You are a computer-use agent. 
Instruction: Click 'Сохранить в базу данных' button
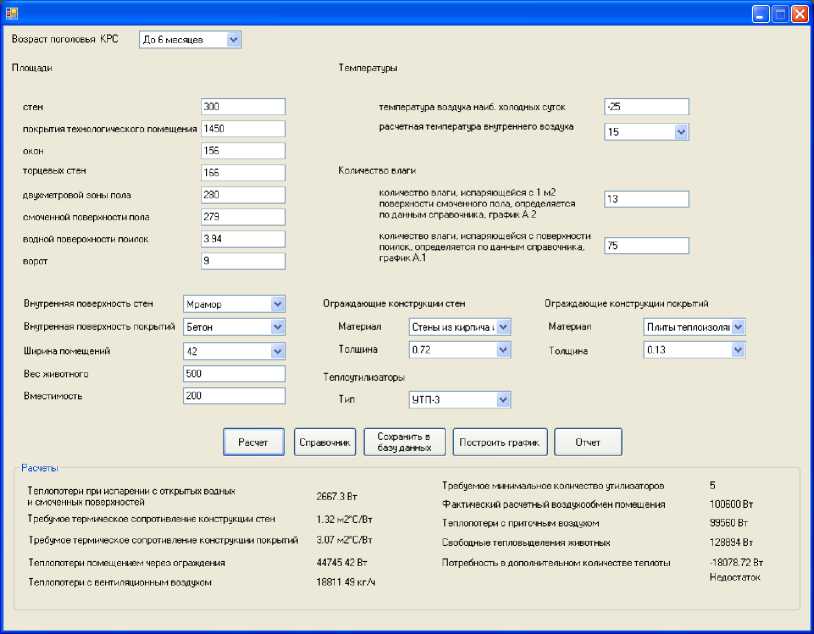[x=404, y=442]
